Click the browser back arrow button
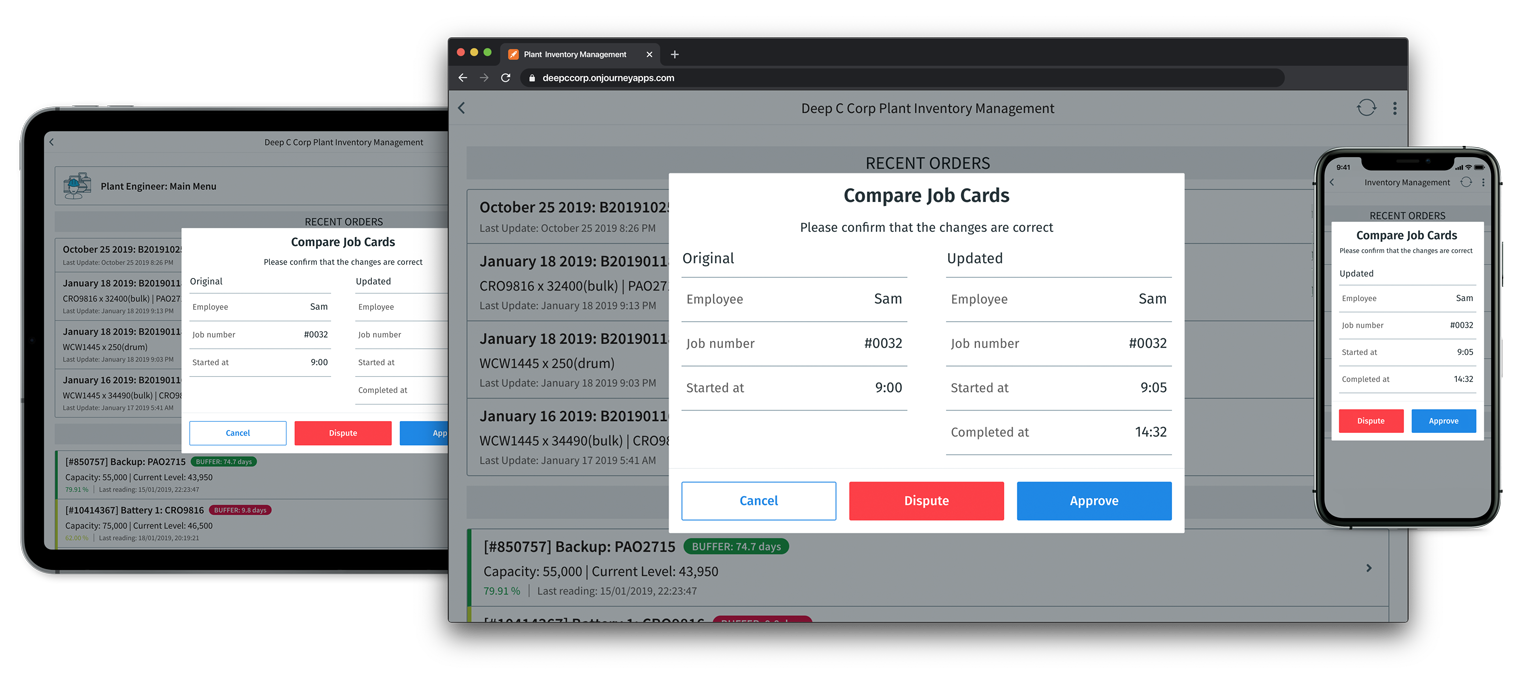The image size is (1522, 686). pos(462,78)
